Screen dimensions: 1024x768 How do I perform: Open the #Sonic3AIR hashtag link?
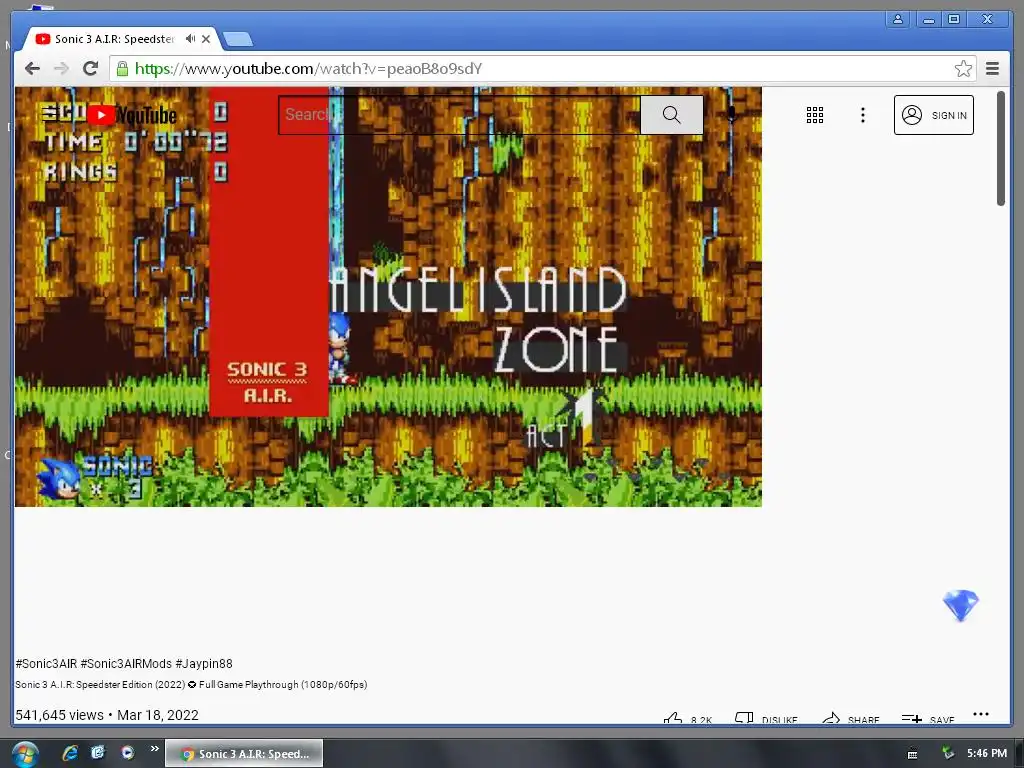(46, 664)
